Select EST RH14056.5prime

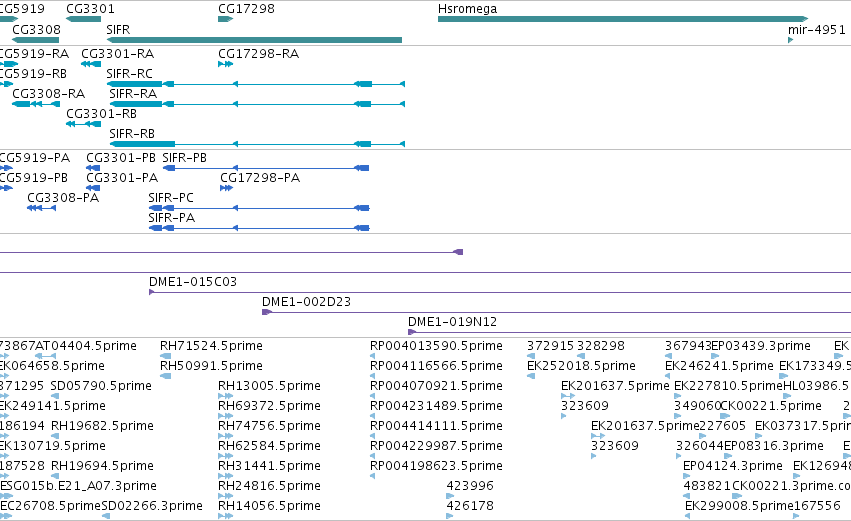269,506
